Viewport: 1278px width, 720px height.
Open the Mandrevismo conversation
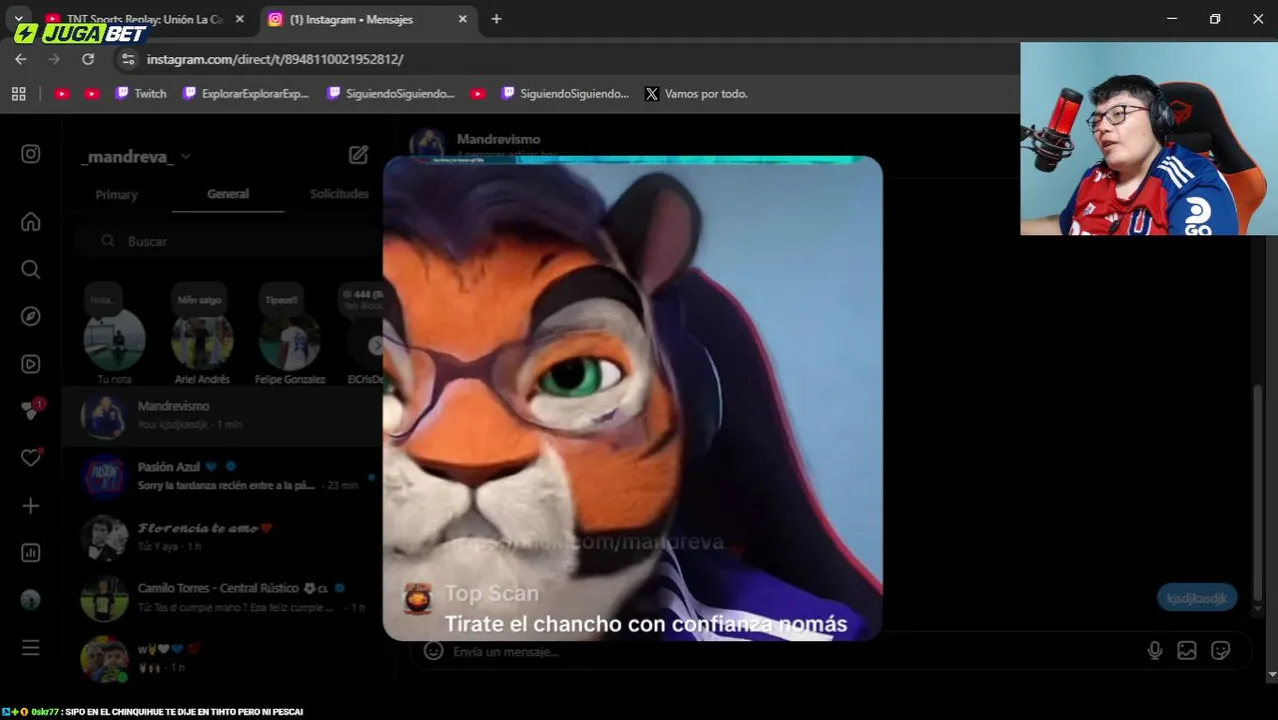[x=222, y=415]
